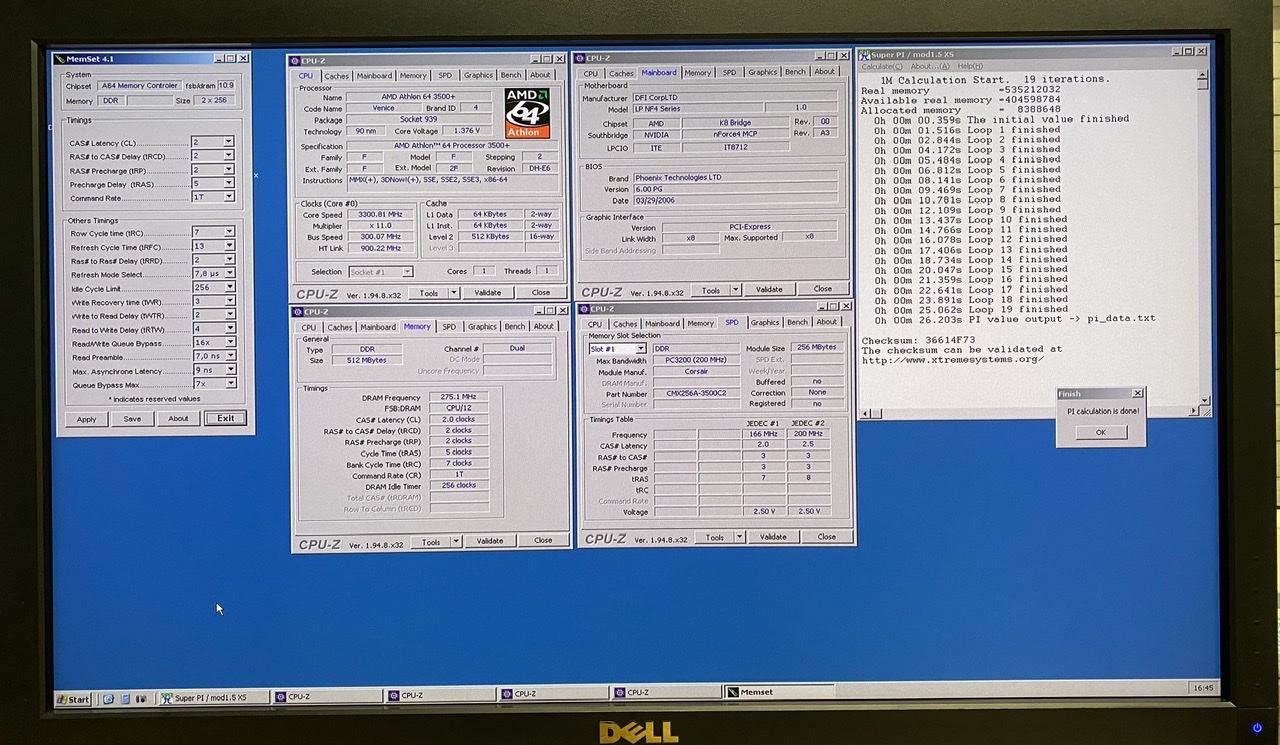Open the RAS# Precharge (tRP) dropdown in MemSet
Image resolution: width=1280 pixels, height=745 pixels.
click(x=228, y=170)
